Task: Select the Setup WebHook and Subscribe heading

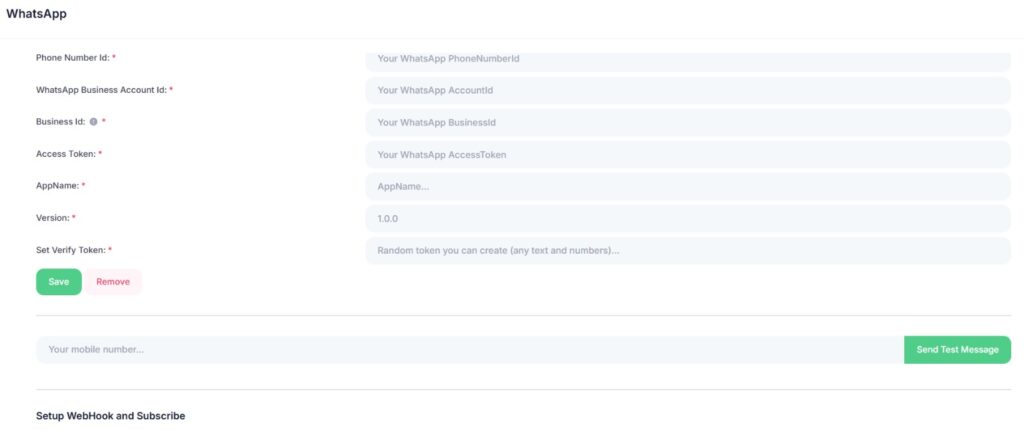Action: 110,415
